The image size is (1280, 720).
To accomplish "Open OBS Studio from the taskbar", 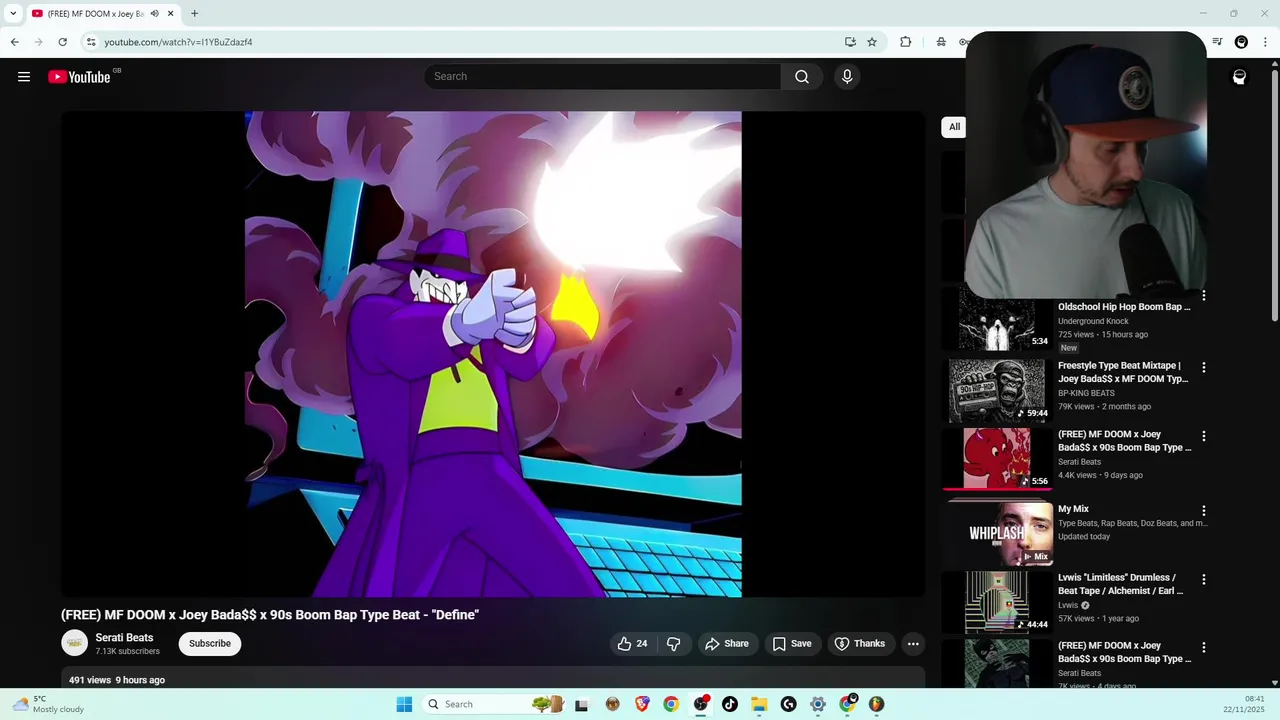I will coord(700,704).
